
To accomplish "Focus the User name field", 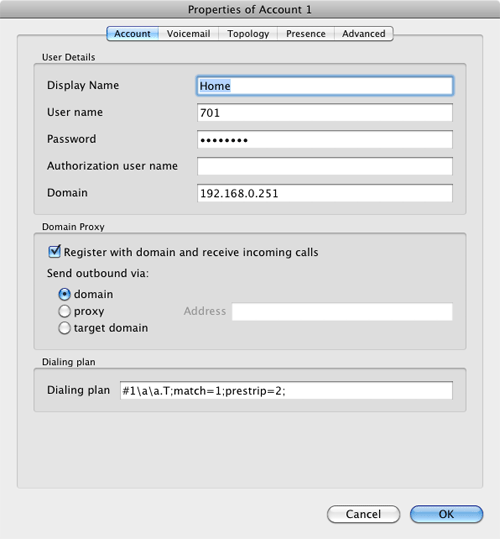I will click(x=325, y=113).
